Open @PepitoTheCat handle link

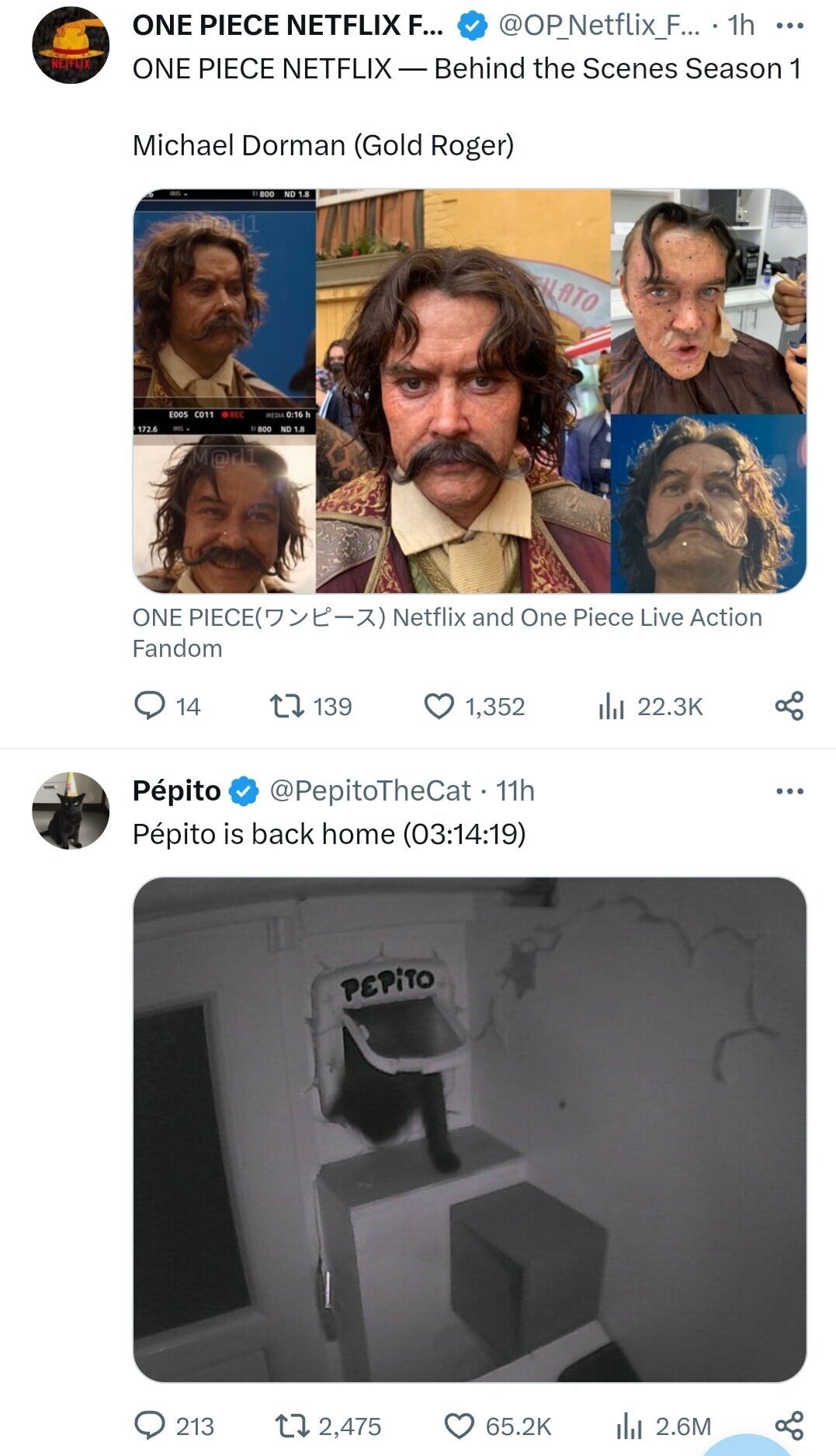click(369, 791)
